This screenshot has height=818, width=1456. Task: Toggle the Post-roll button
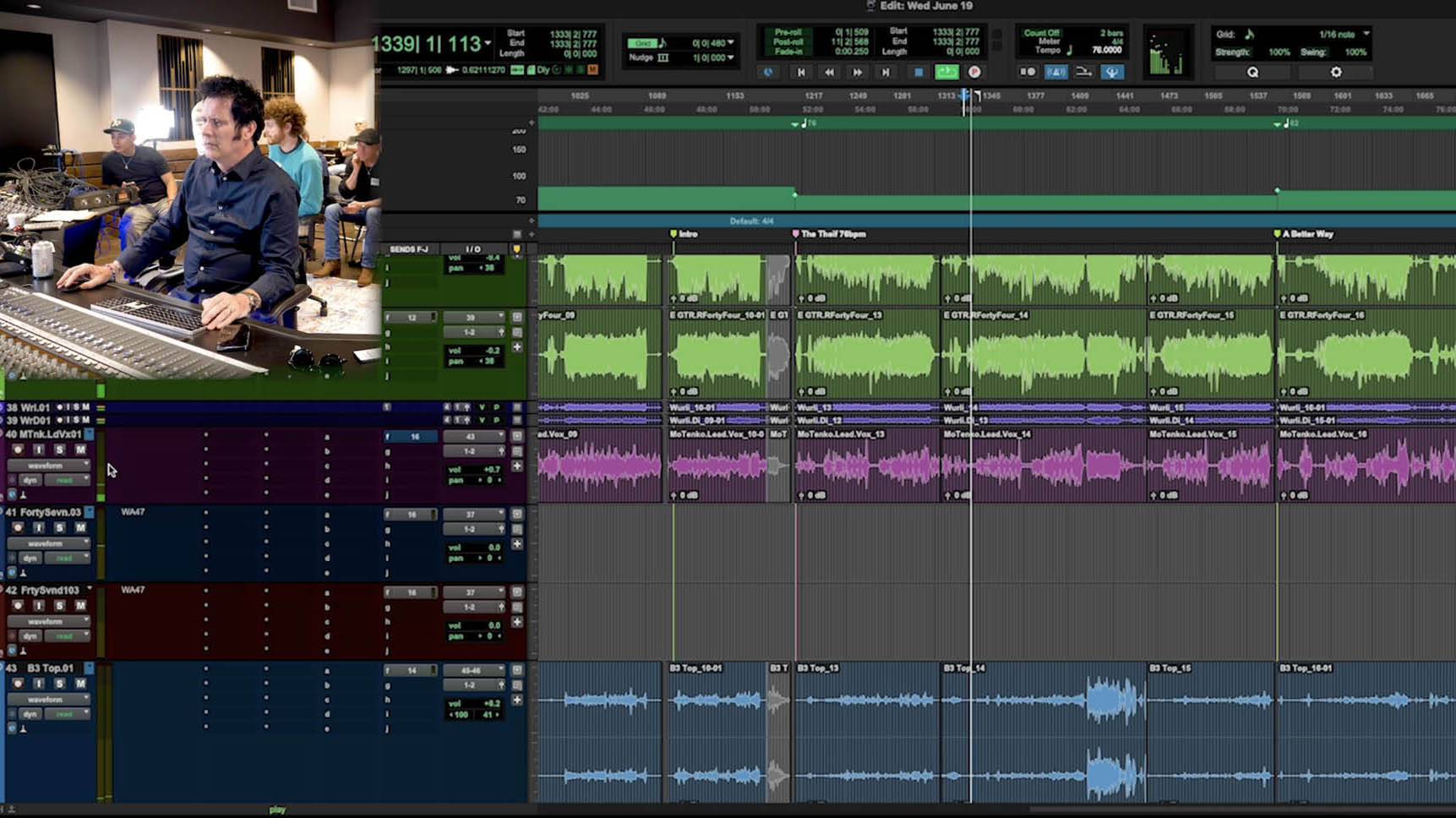tap(788, 41)
